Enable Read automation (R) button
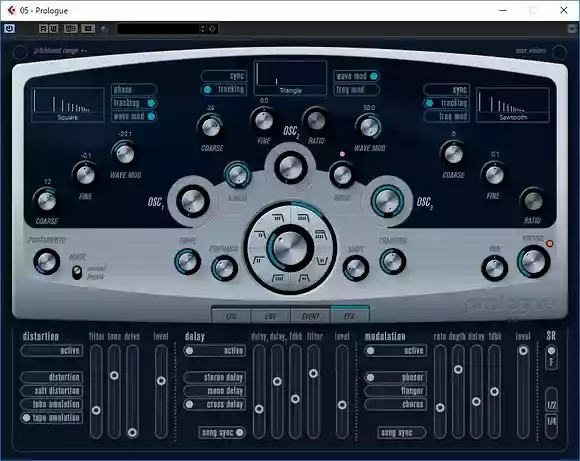This screenshot has height=461, width=580. pyautogui.click(x=43, y=28)
